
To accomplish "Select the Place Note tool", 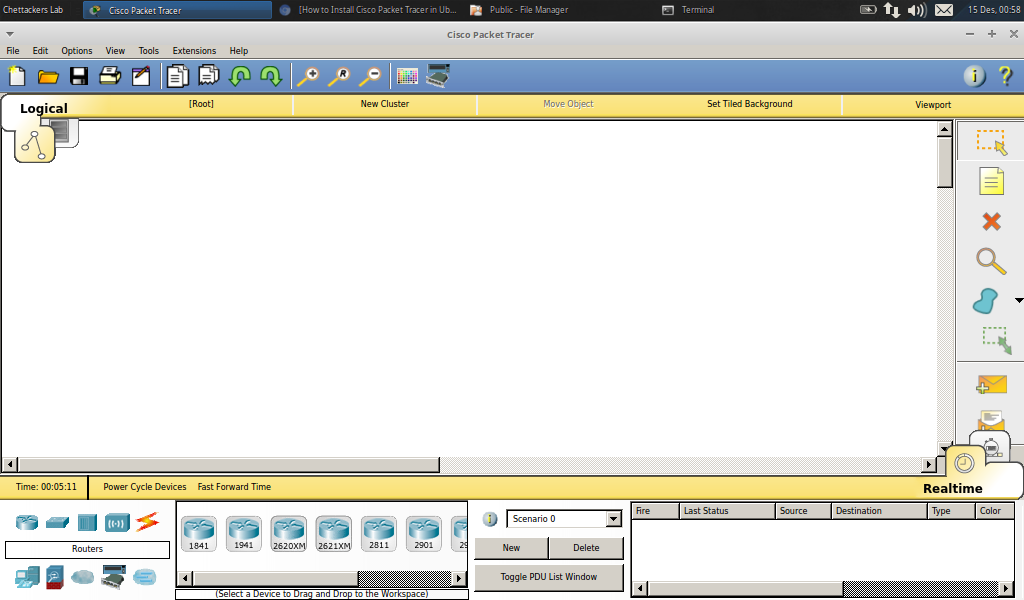I will pyautogui.click(x=991, y=181).
